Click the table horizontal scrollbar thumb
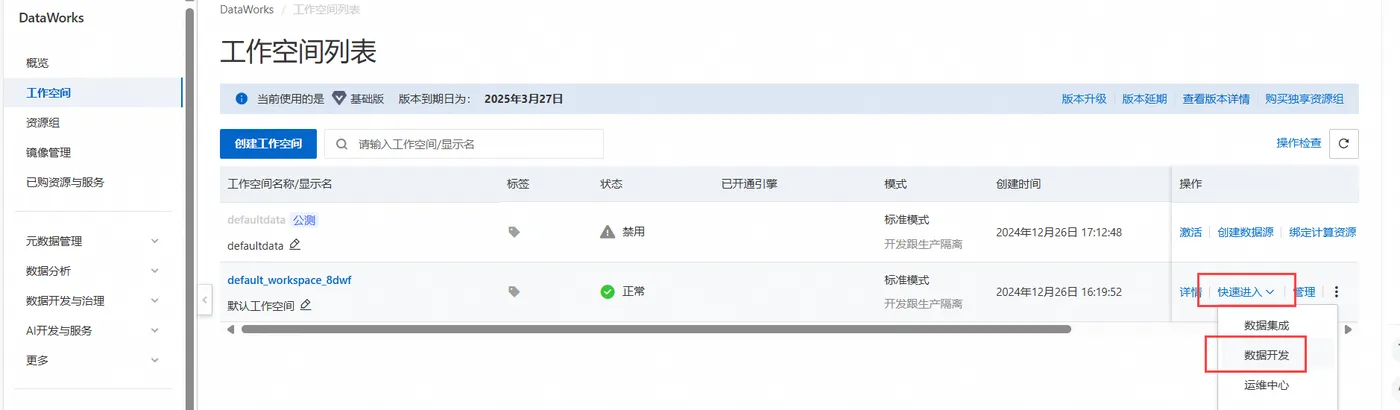 656,329
